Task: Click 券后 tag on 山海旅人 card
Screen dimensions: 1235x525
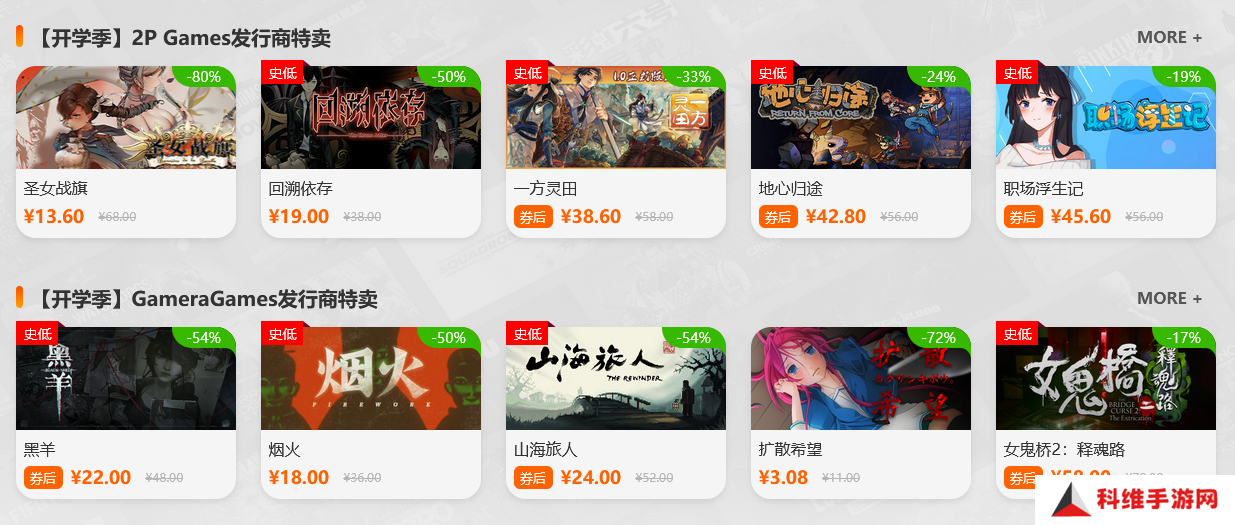Action: point(532,478)
